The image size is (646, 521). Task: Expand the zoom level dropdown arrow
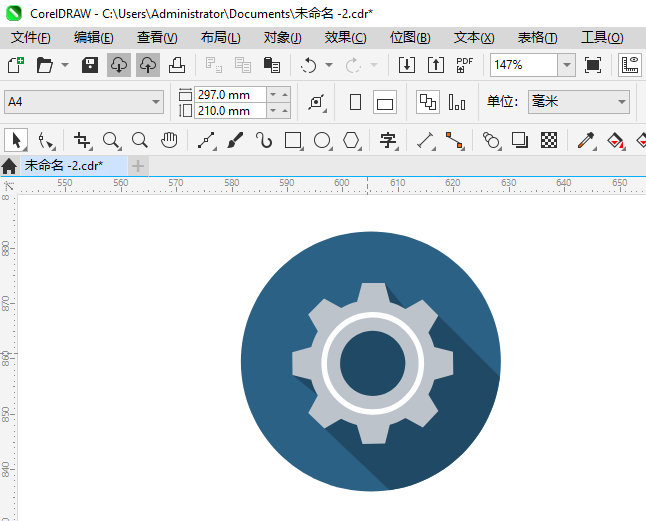pos(566,65)
